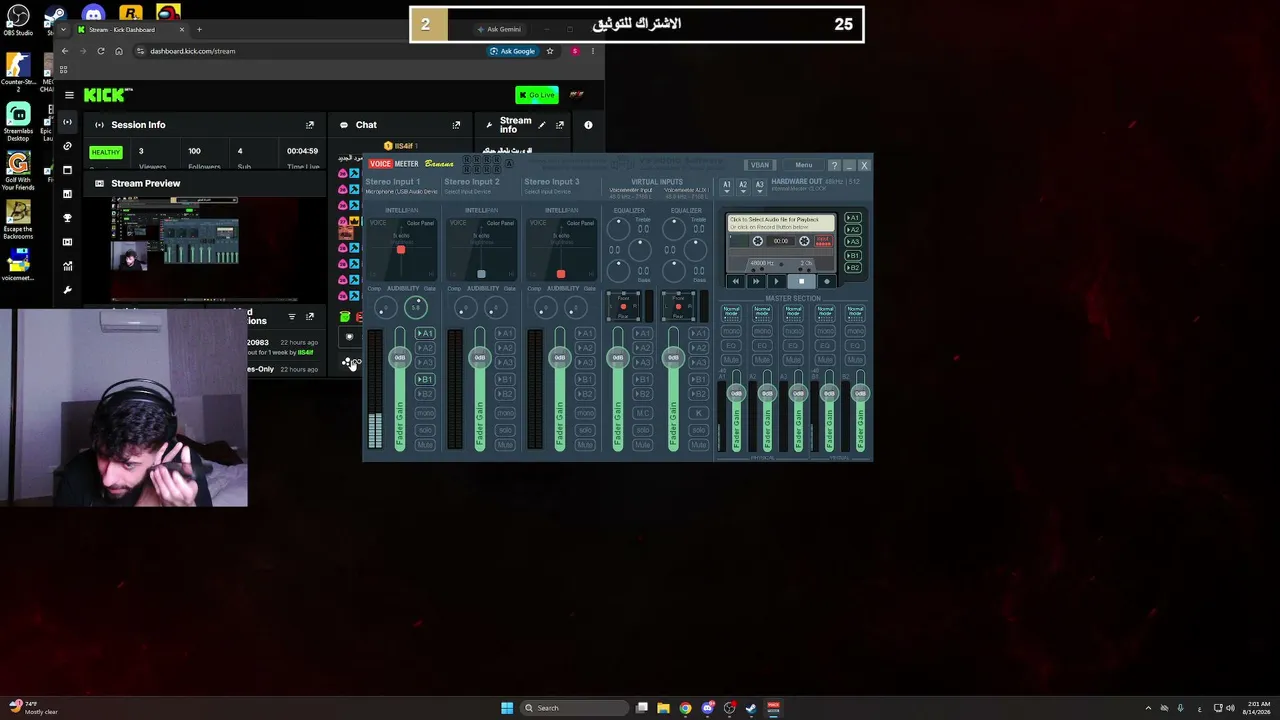
Task: Open hardware out A2 device dropdown
Action: [x=743, y=185]
